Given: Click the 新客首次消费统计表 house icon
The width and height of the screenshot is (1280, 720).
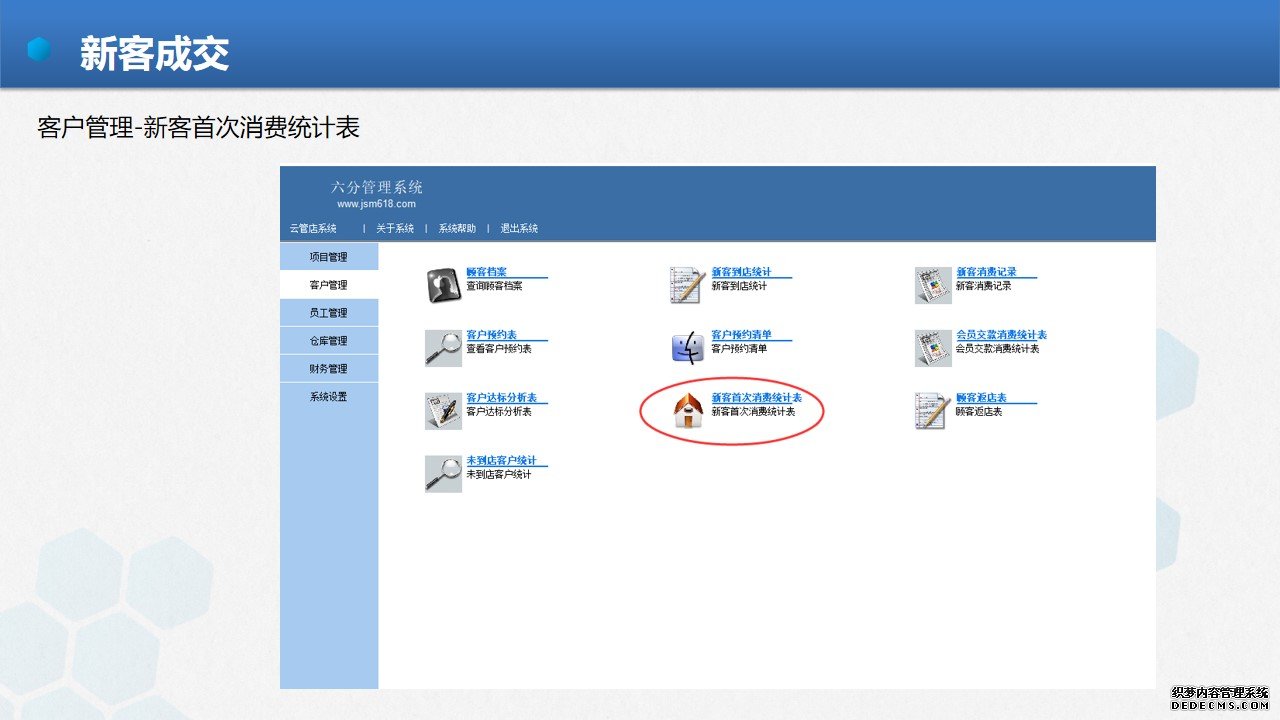Looking at the screenshot, I should [688, 411].
